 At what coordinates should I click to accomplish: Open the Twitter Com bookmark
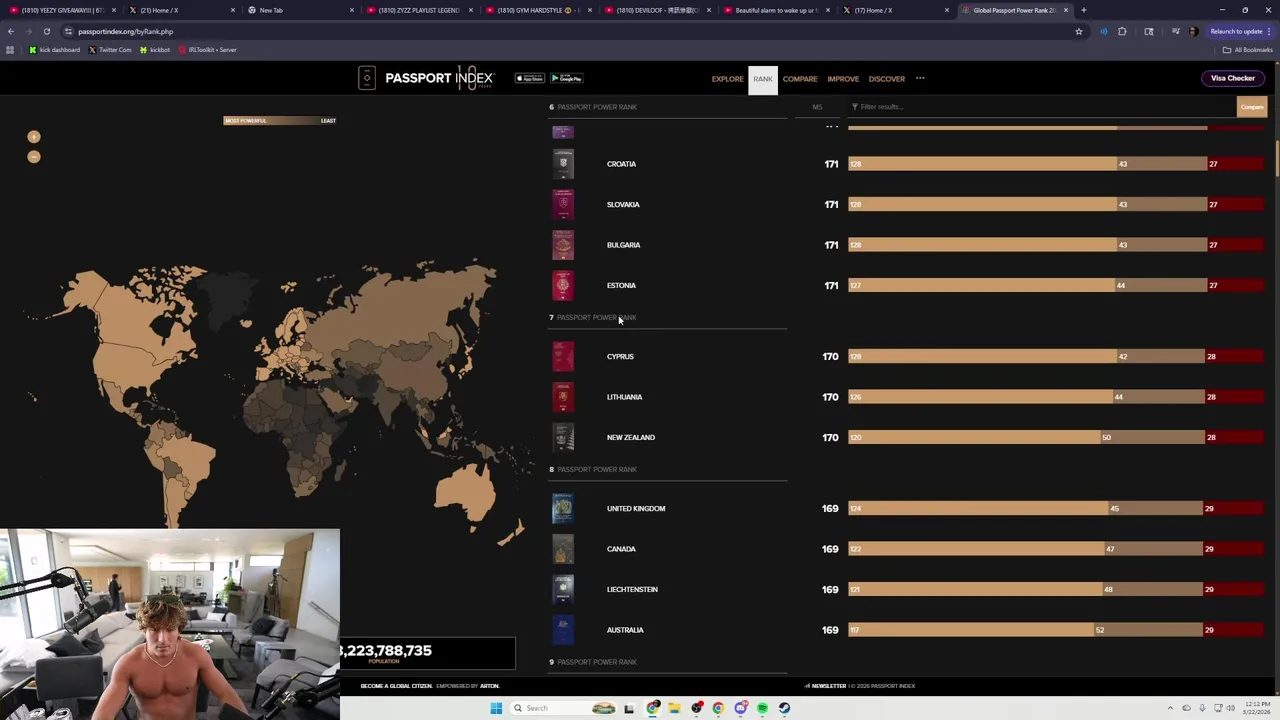[x=110, y=50]
